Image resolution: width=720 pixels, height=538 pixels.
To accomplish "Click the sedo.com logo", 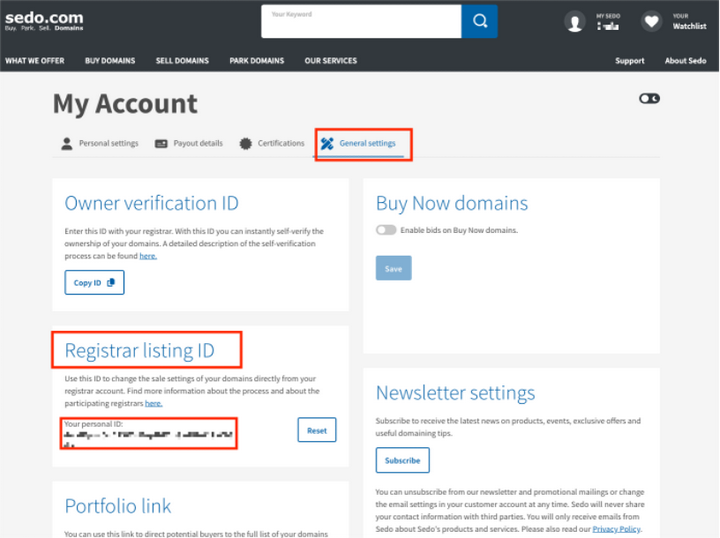I will tap(44, 21).
